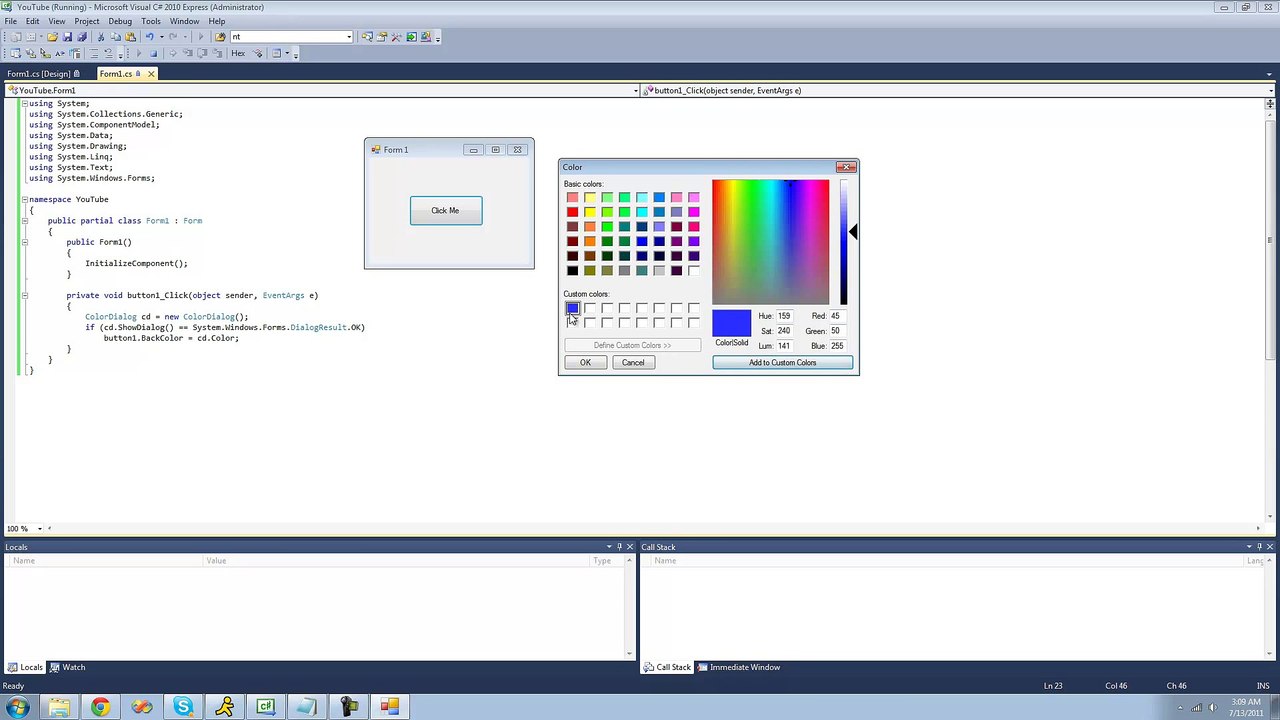This screenshot has width=1280, height=720.
Task: Pick a hue in the color spectrum area
Action: click(x=770, y=242)
